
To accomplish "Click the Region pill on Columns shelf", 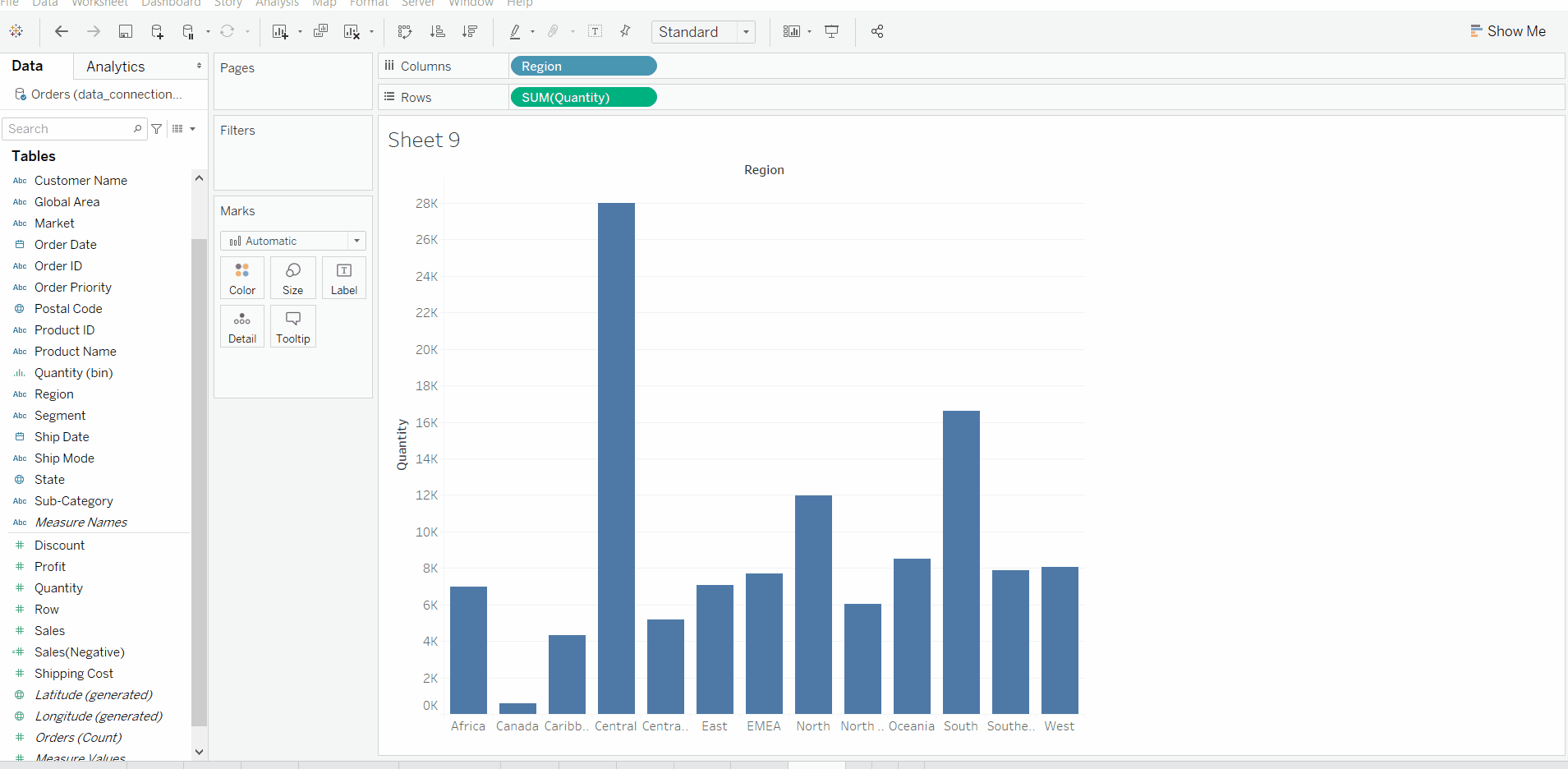I will click(582, 66).
